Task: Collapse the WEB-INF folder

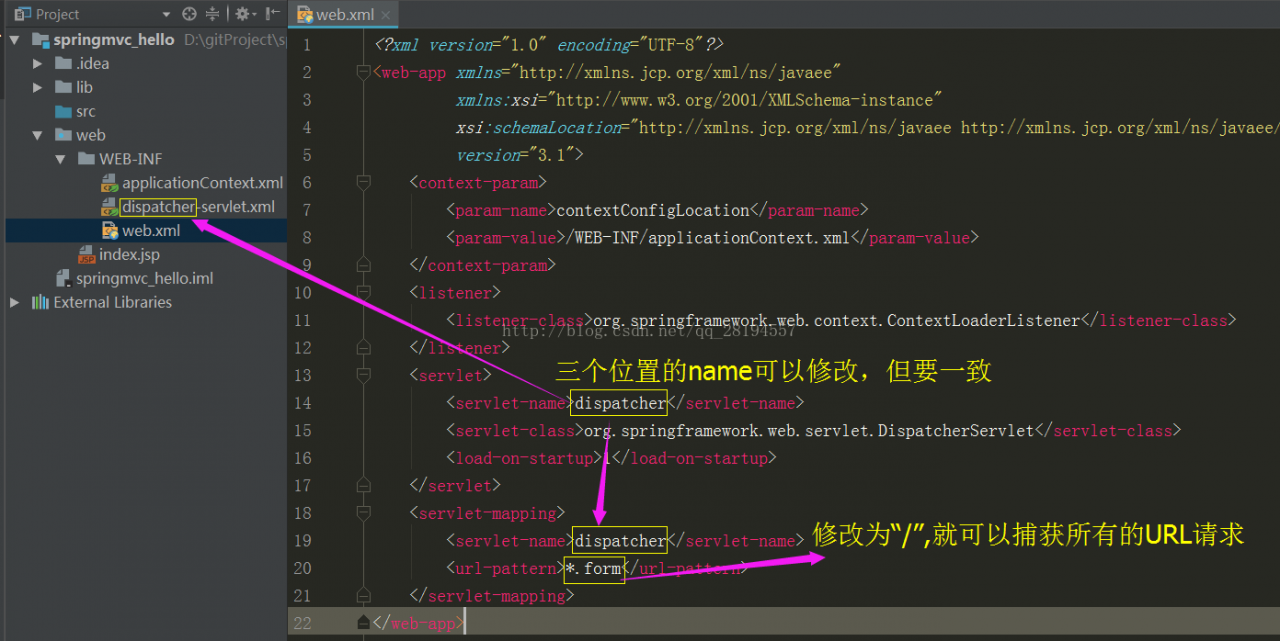Action: click(61, 159)
